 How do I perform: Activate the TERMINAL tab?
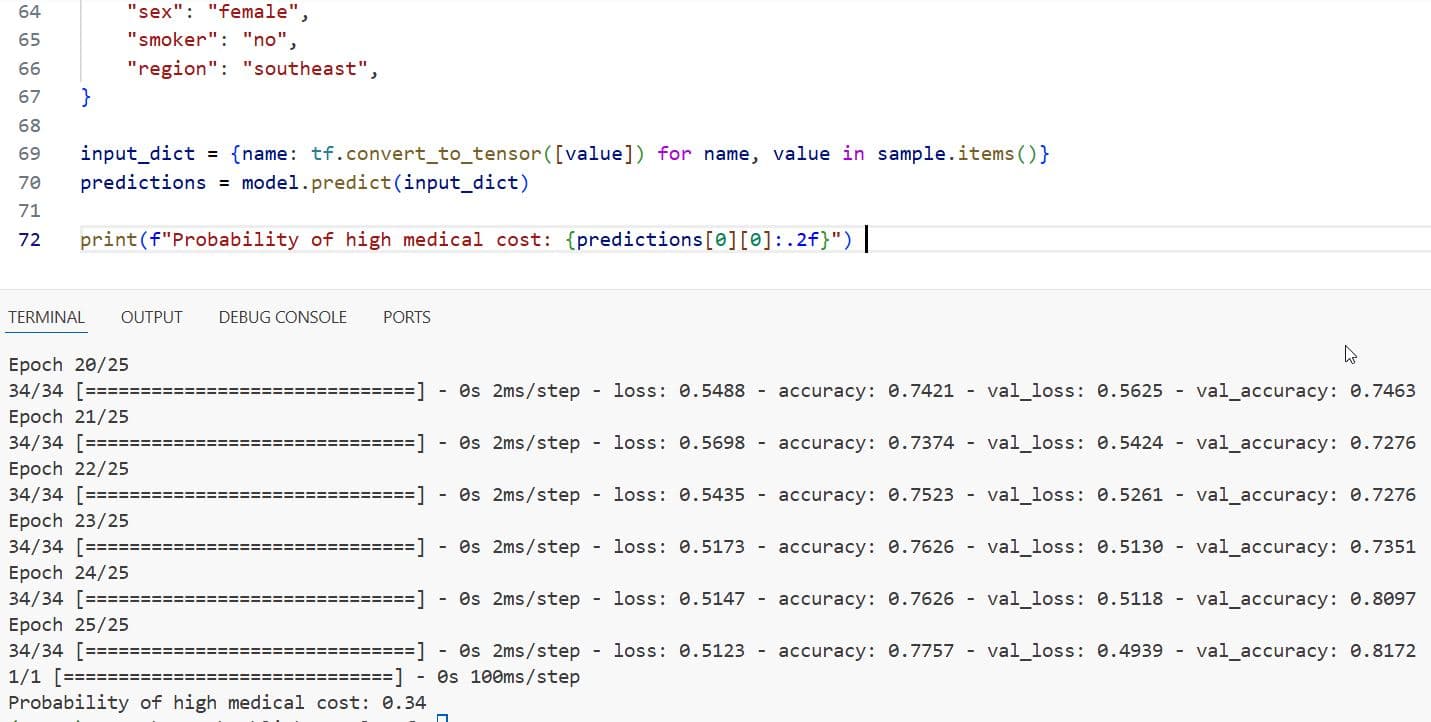coord(46,317)
